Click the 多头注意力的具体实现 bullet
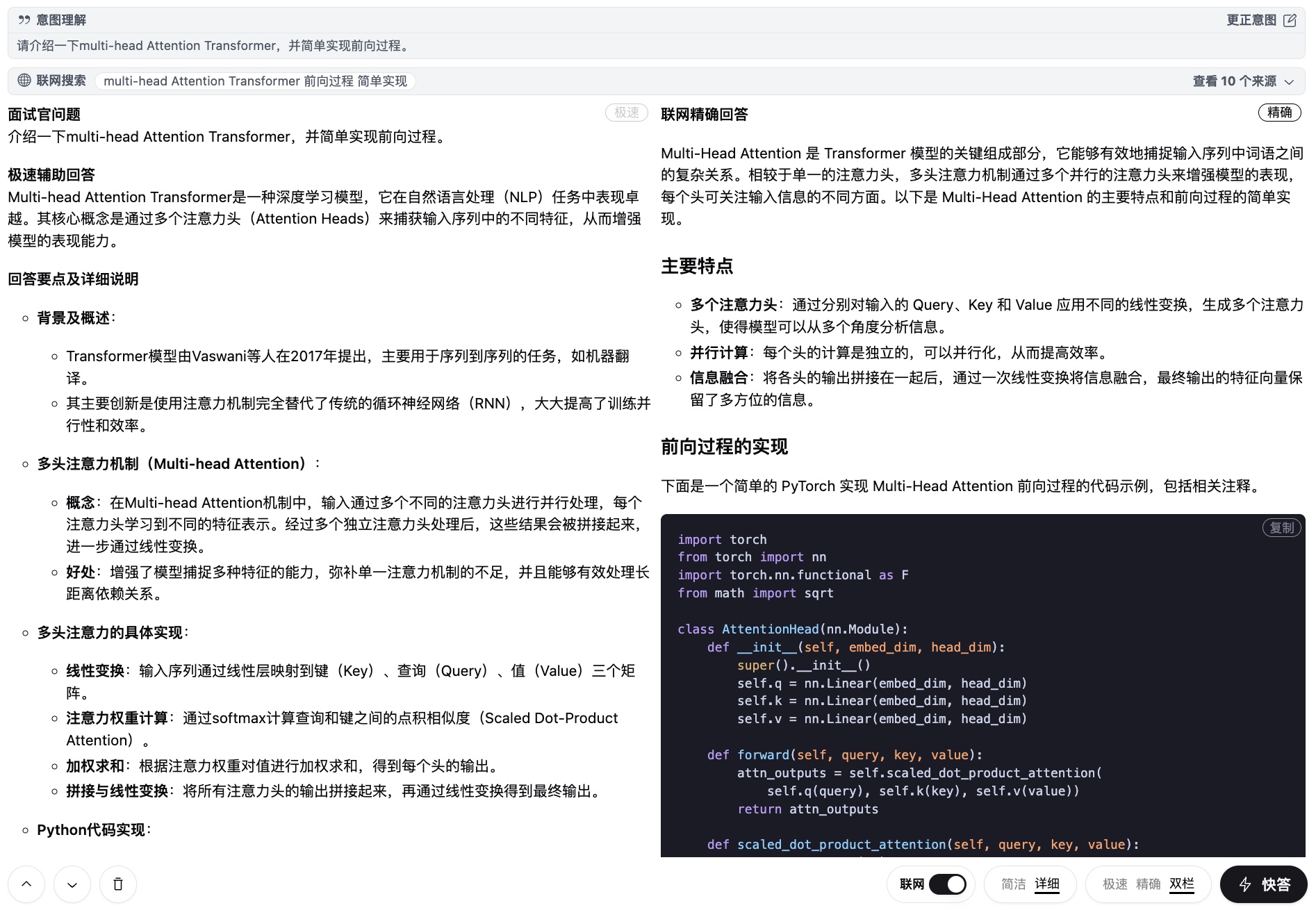Screen dimensions: 1316x910 pos(113,632)
